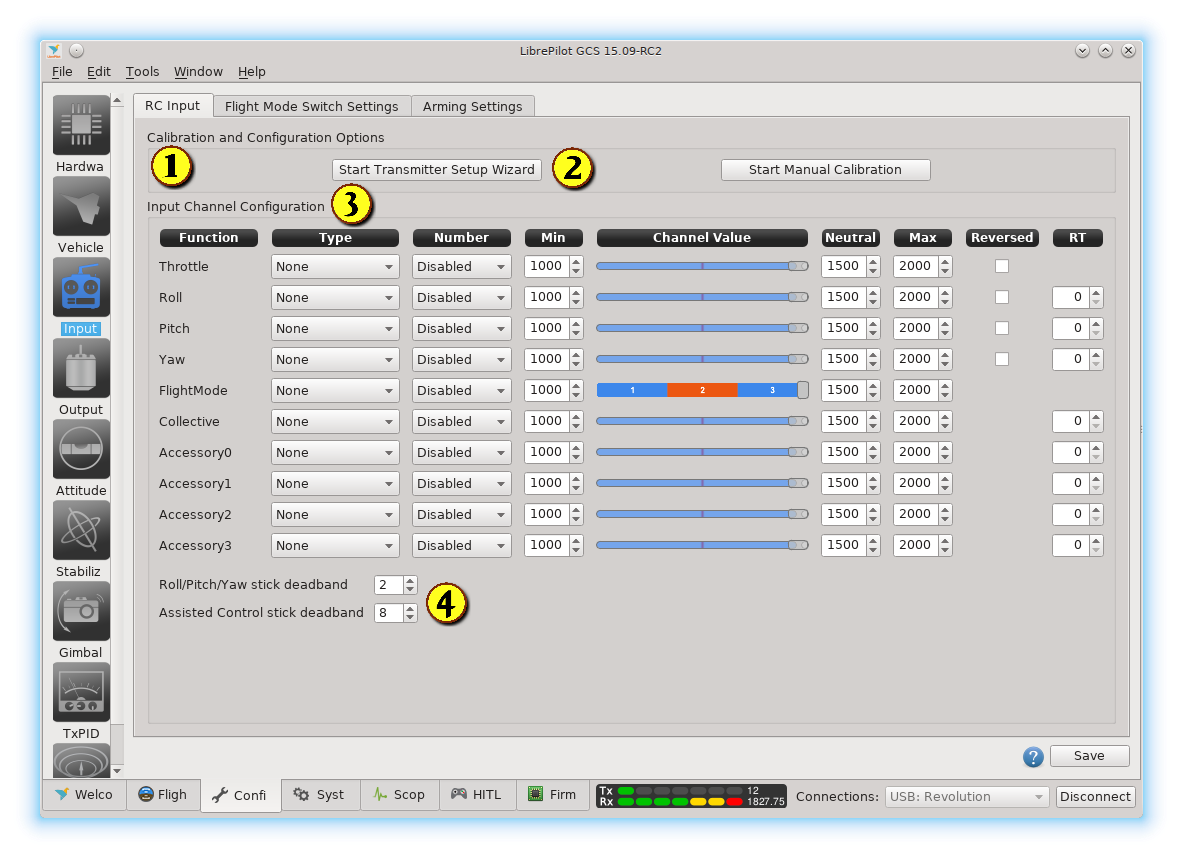Open the Pitch Number dropdown
This screenshot has height=858, width=1183.
coord(462,328)
